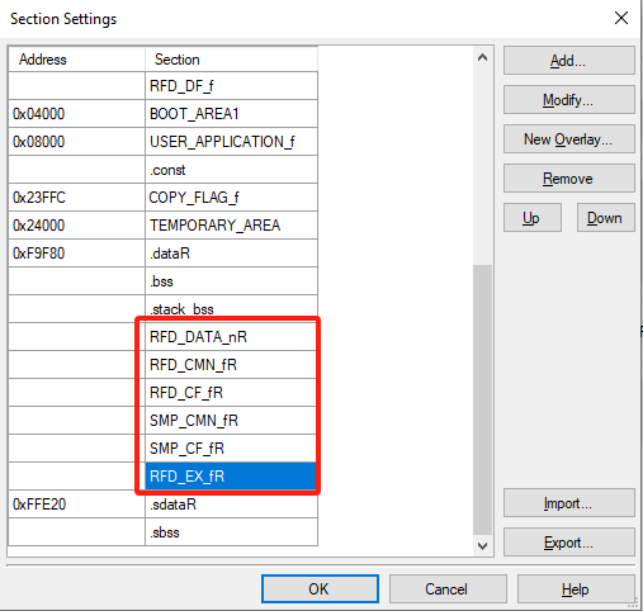Select the .bss section

pos(231,281)
